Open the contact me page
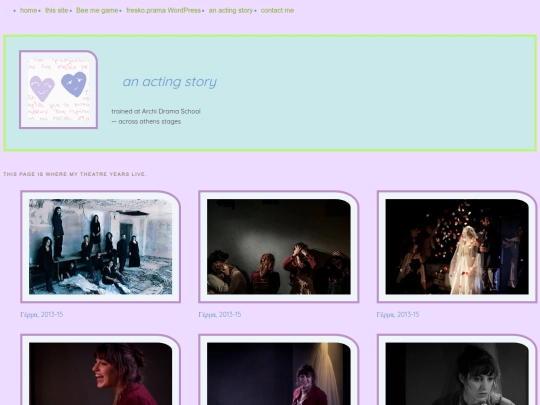This screenshot has width=540, height=405. pos(277,10)
